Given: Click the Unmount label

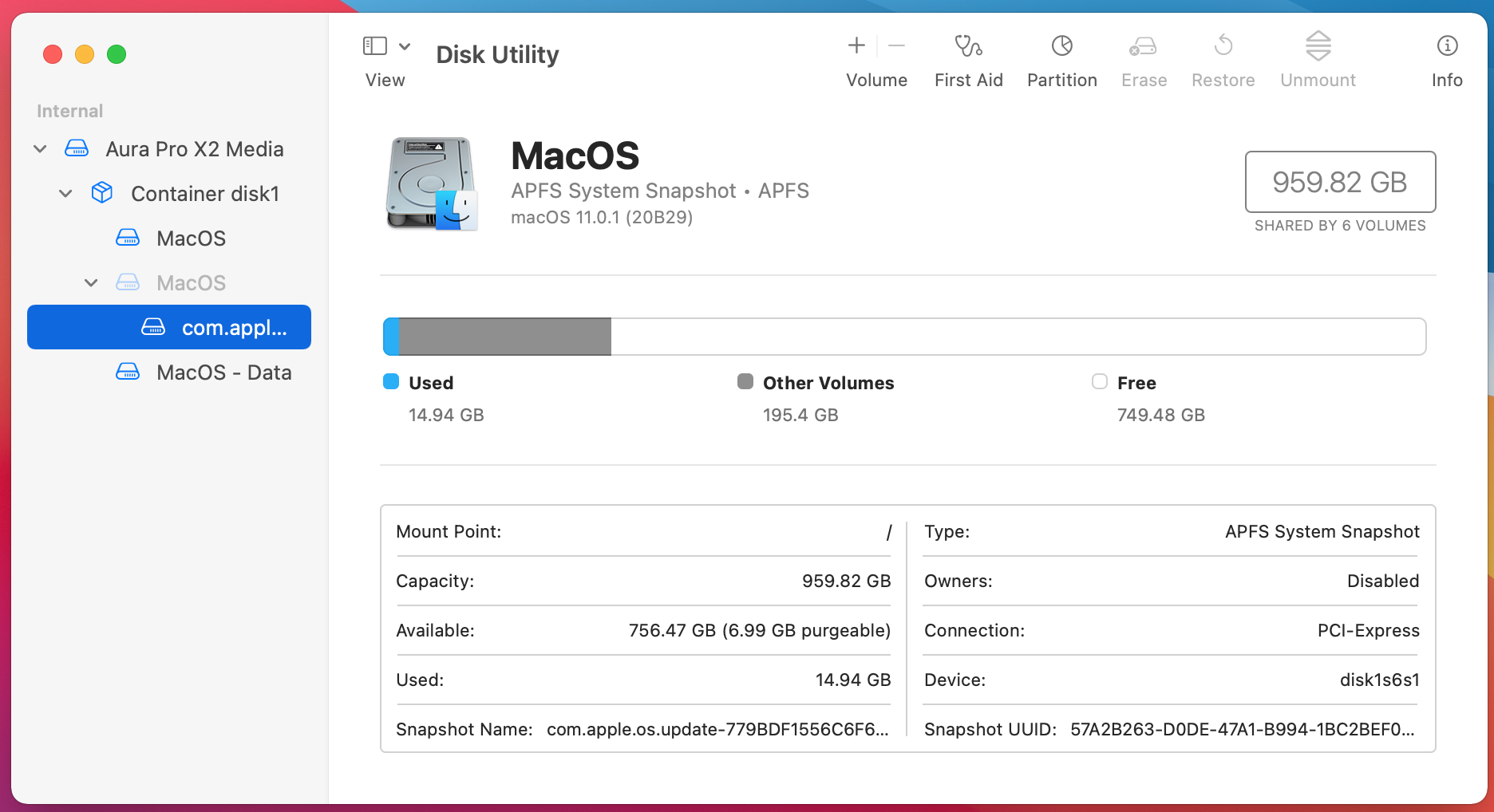Looking at the screenshot, I should (1318, 80).
